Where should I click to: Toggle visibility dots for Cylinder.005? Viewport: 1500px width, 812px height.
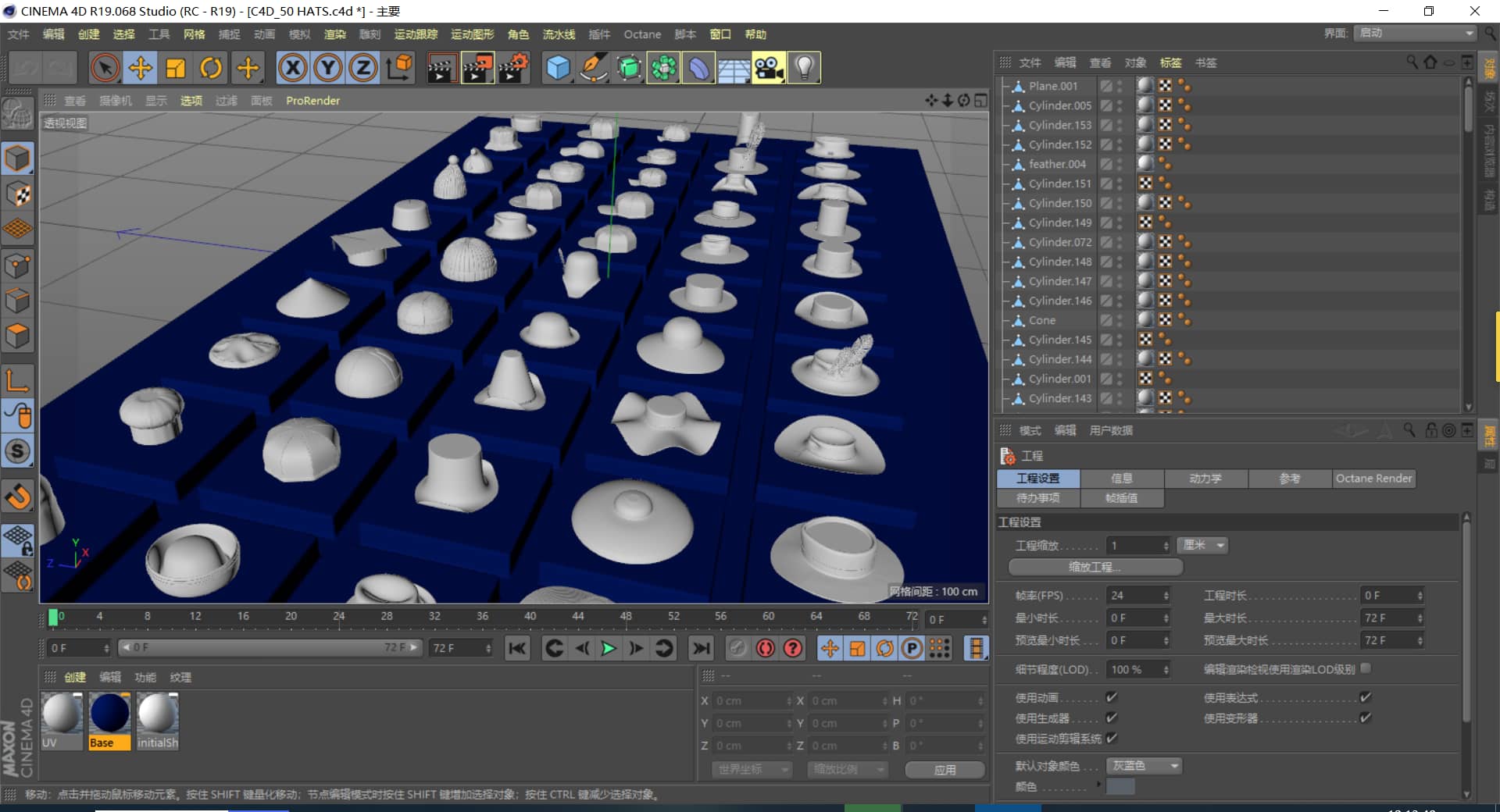(1120, 105)
